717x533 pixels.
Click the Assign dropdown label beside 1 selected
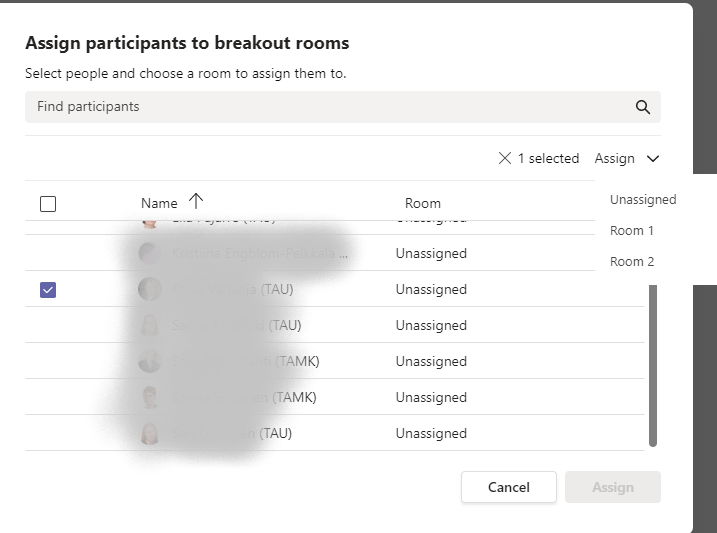point(614,158)
